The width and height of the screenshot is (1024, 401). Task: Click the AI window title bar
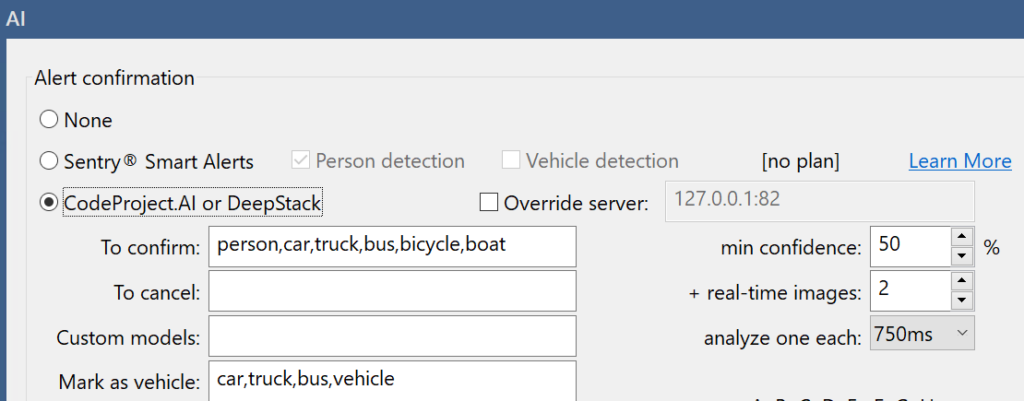pos(512,18)
